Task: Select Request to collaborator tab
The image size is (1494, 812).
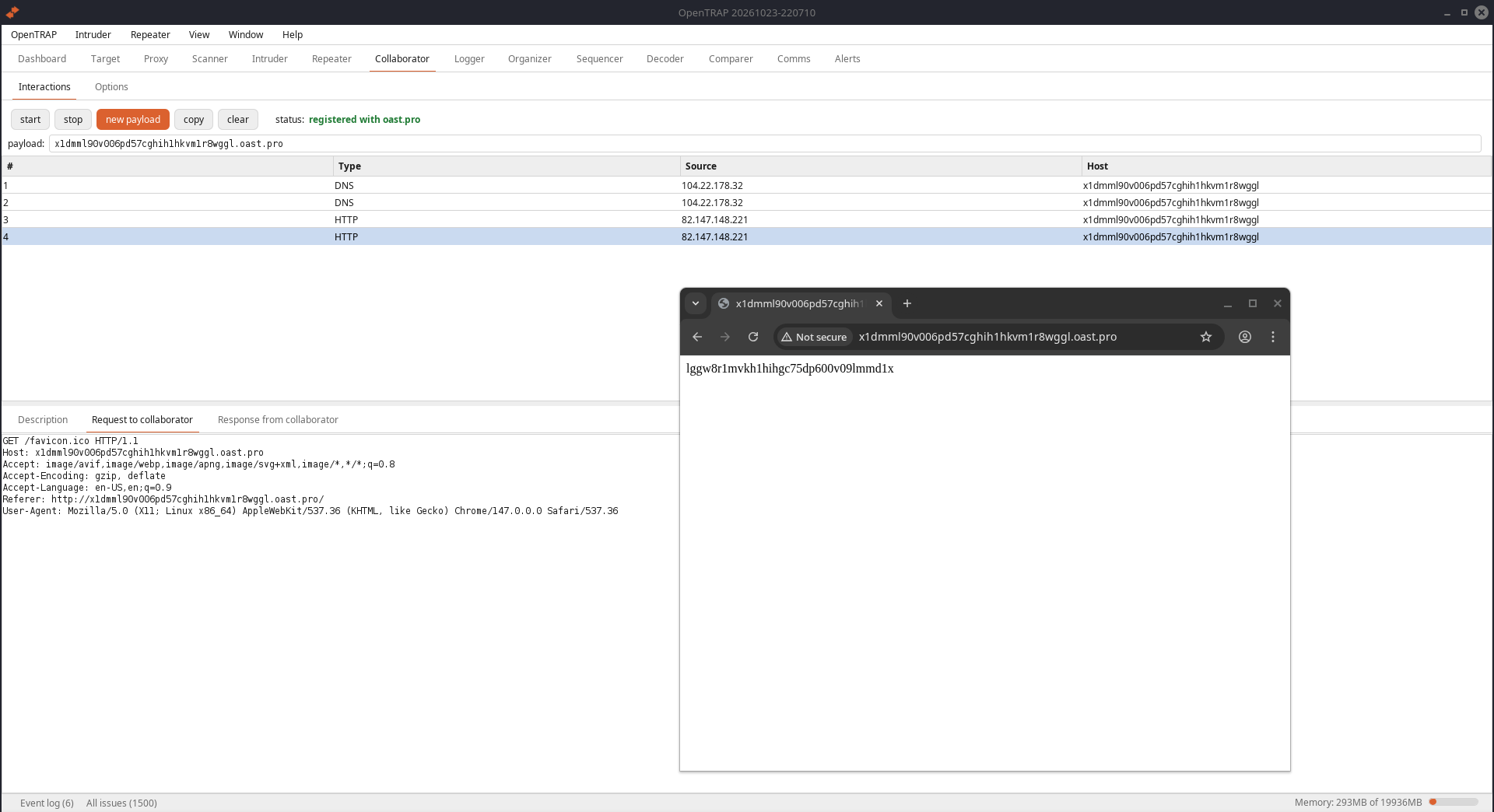Action: (142, 419)
